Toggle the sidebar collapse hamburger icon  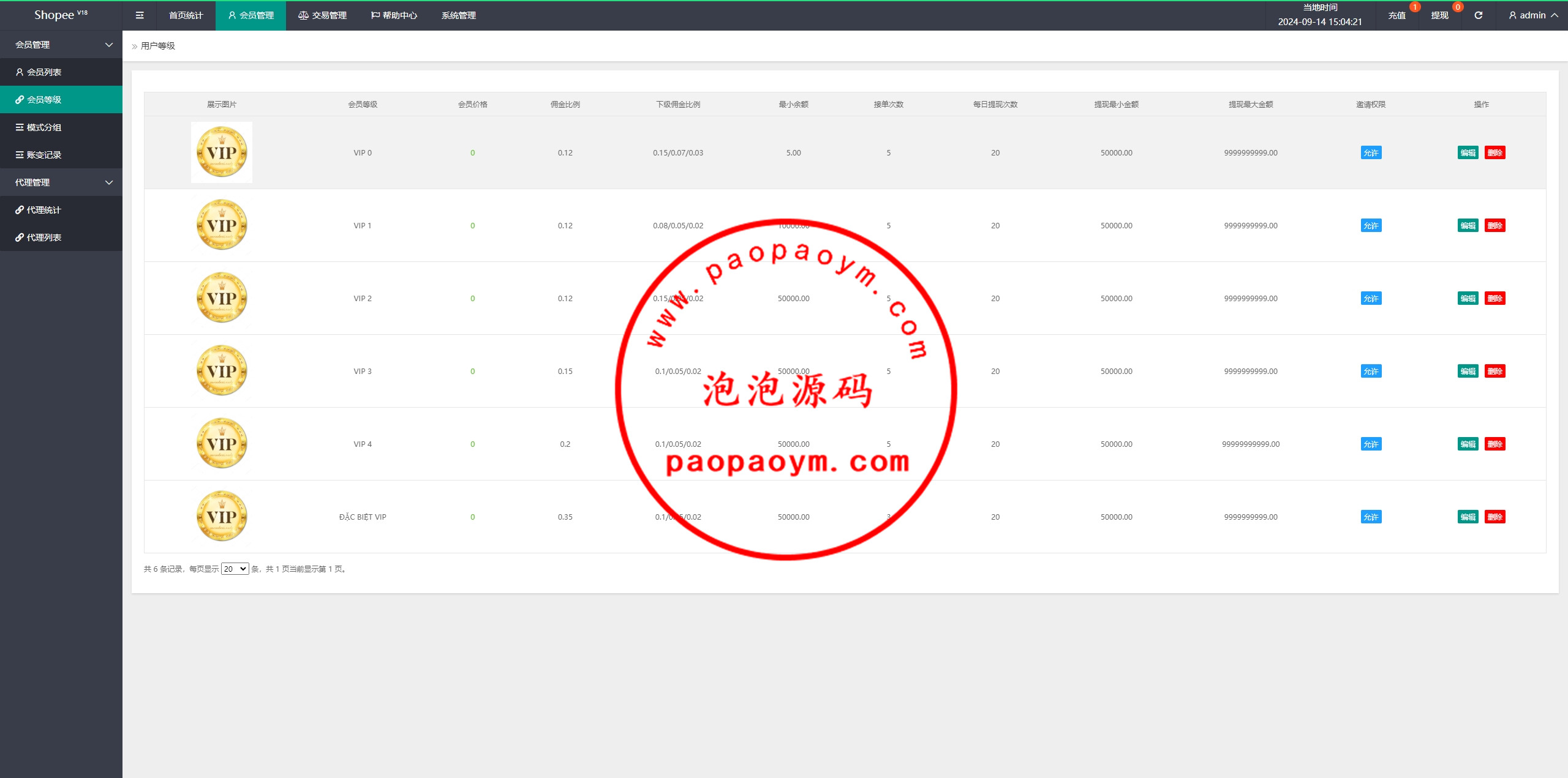(140, 15)
